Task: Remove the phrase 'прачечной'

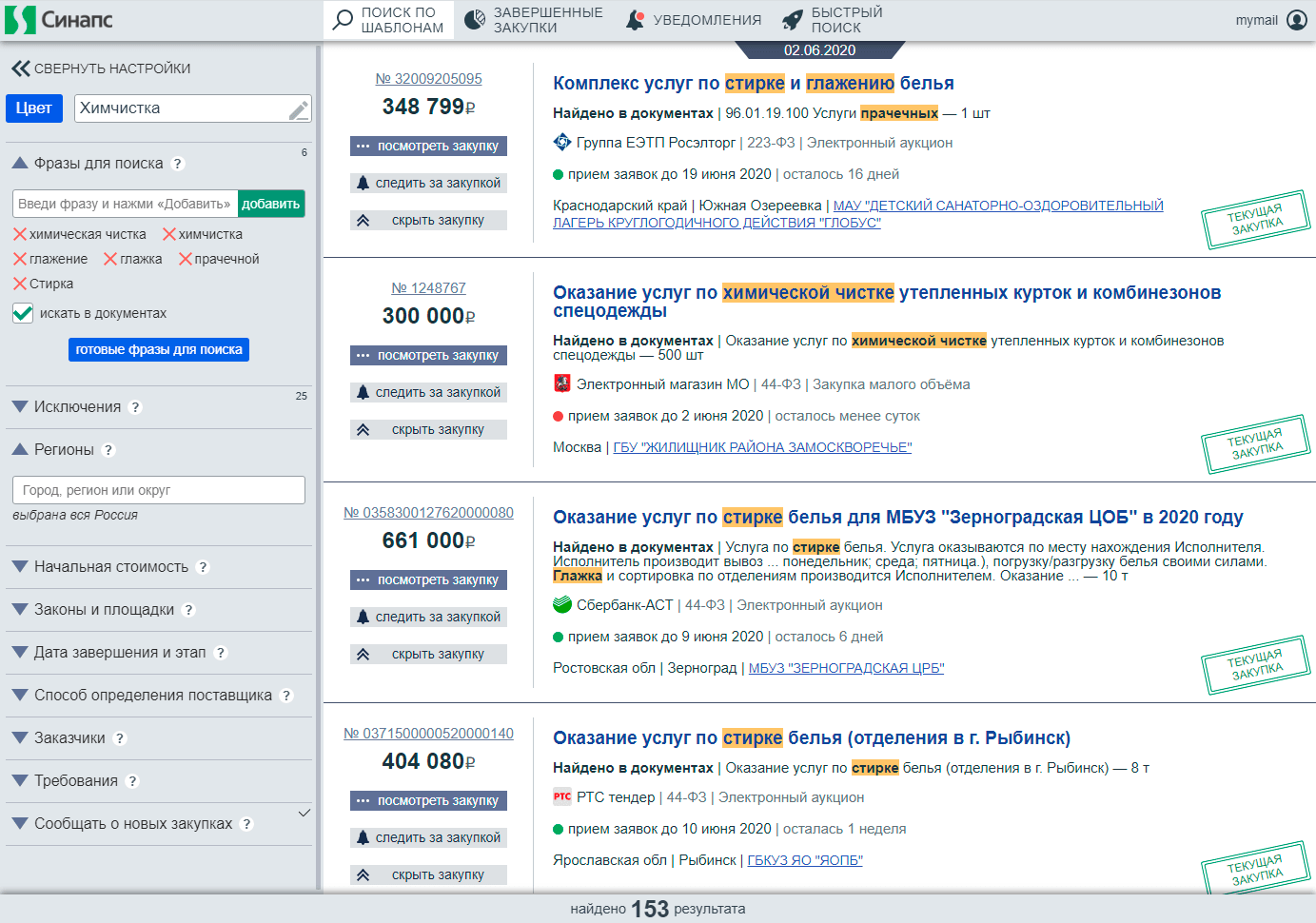Action: tap(186, 259)
